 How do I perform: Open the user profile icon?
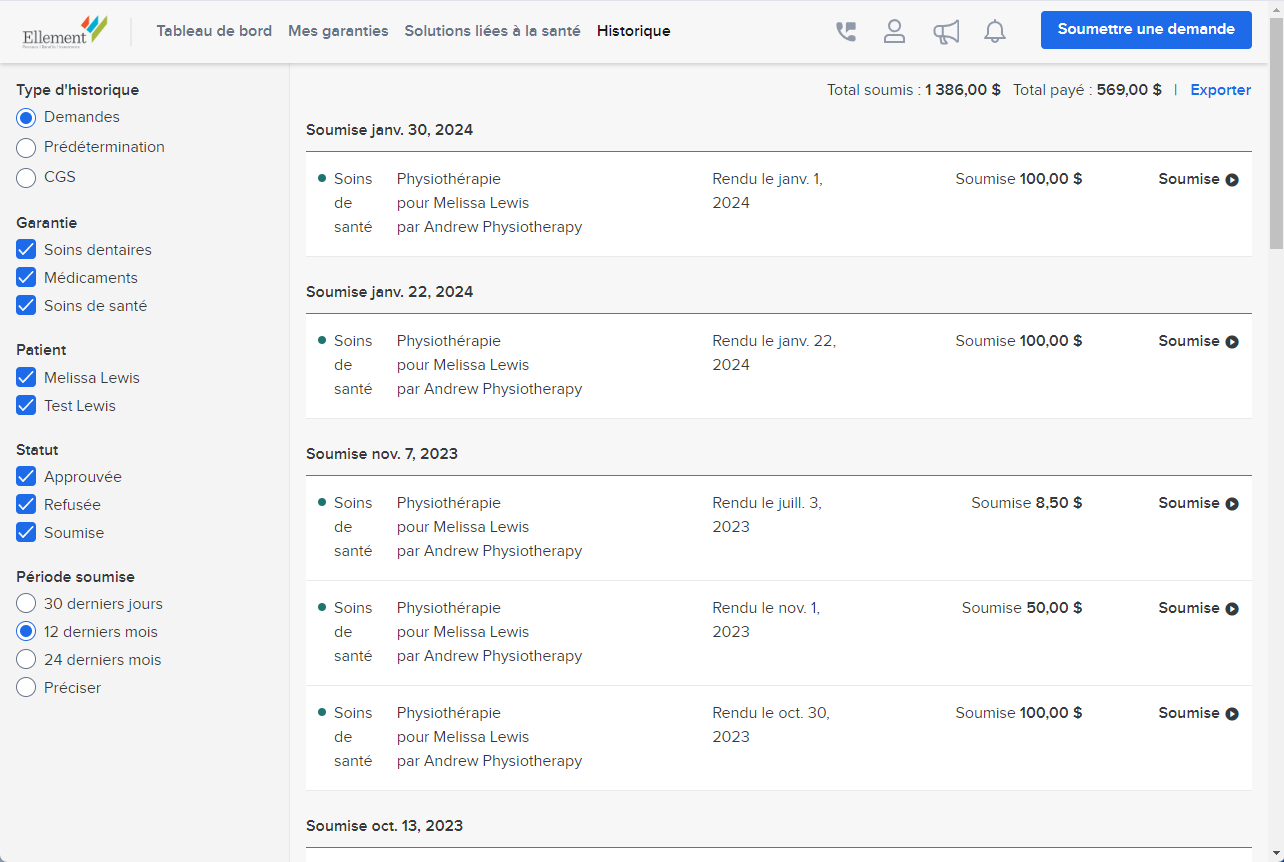(894, 32)
